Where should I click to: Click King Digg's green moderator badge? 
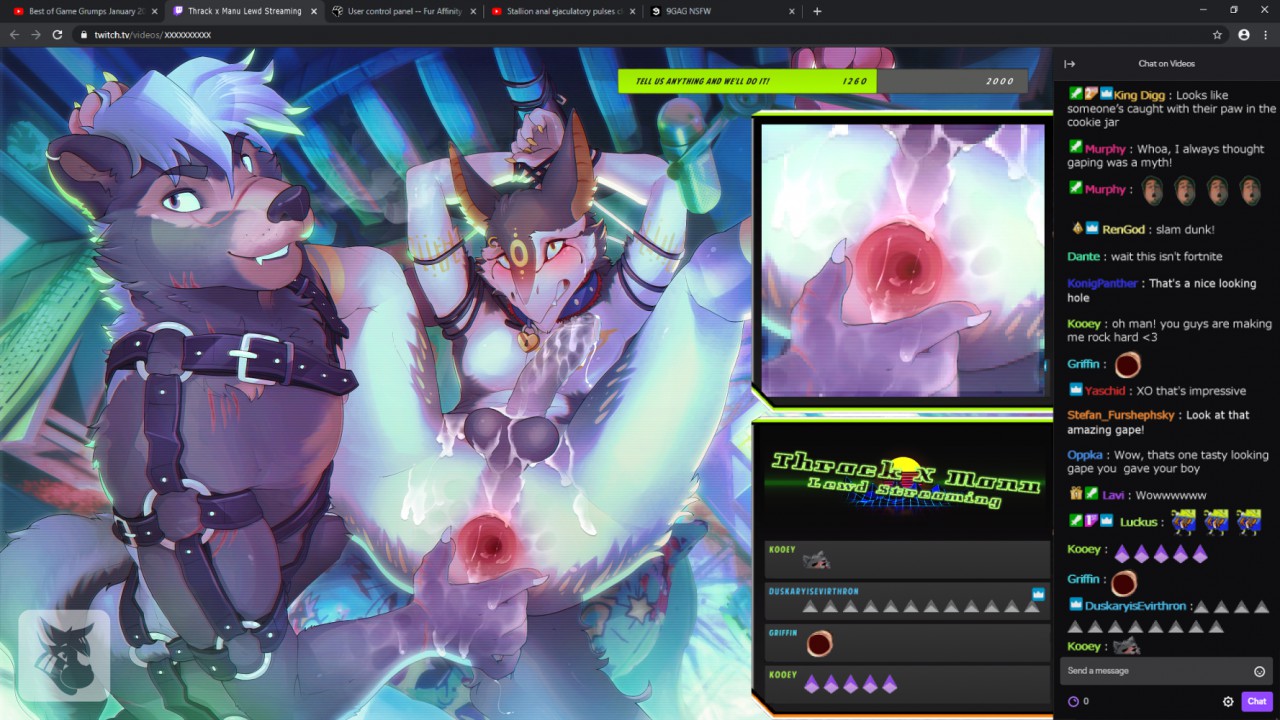coord(1075,94)
